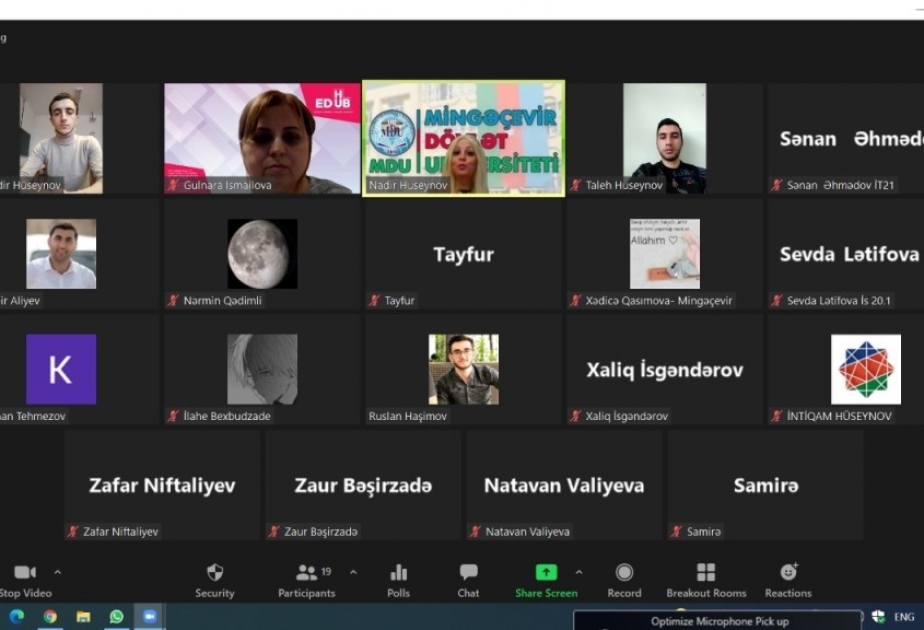Click the Zaur Bəşirzadə name label
The image size is (924, 630).
point(321,532)
